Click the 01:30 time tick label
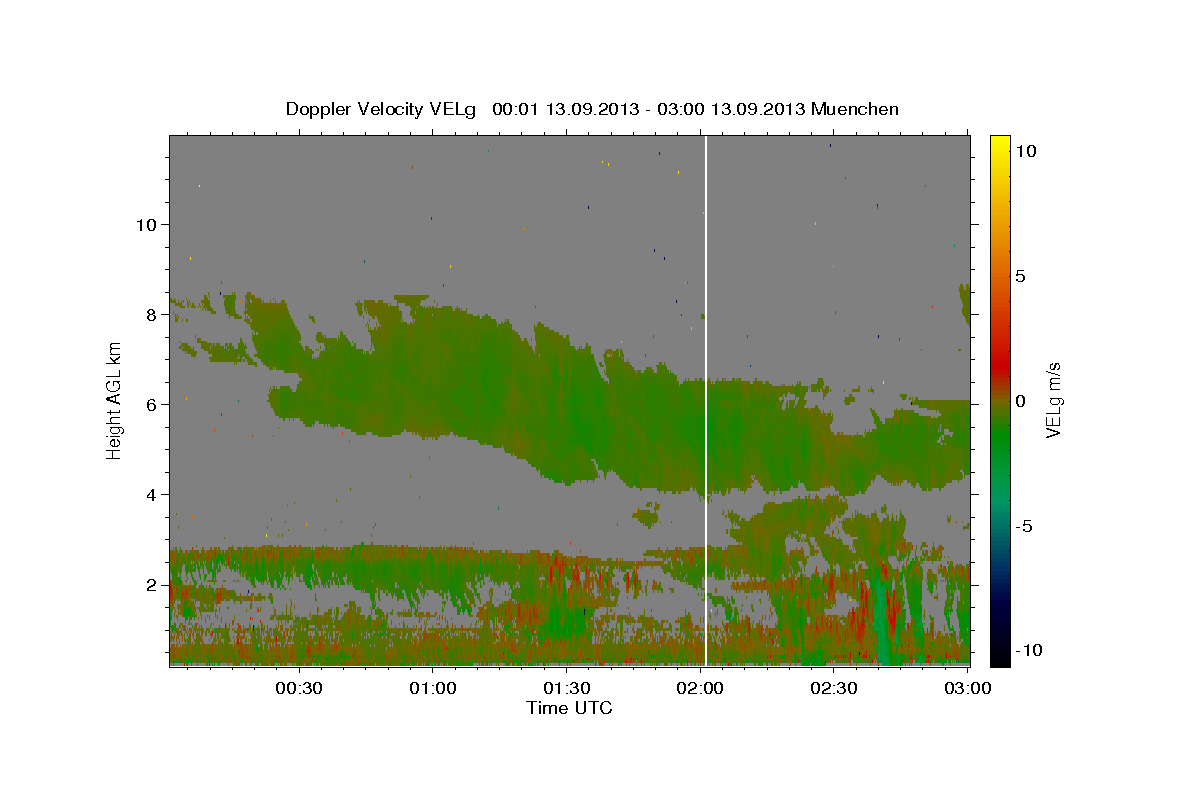Image resolution: width=1200 pixels, height=800 pixels. click(x=567, y=689)
